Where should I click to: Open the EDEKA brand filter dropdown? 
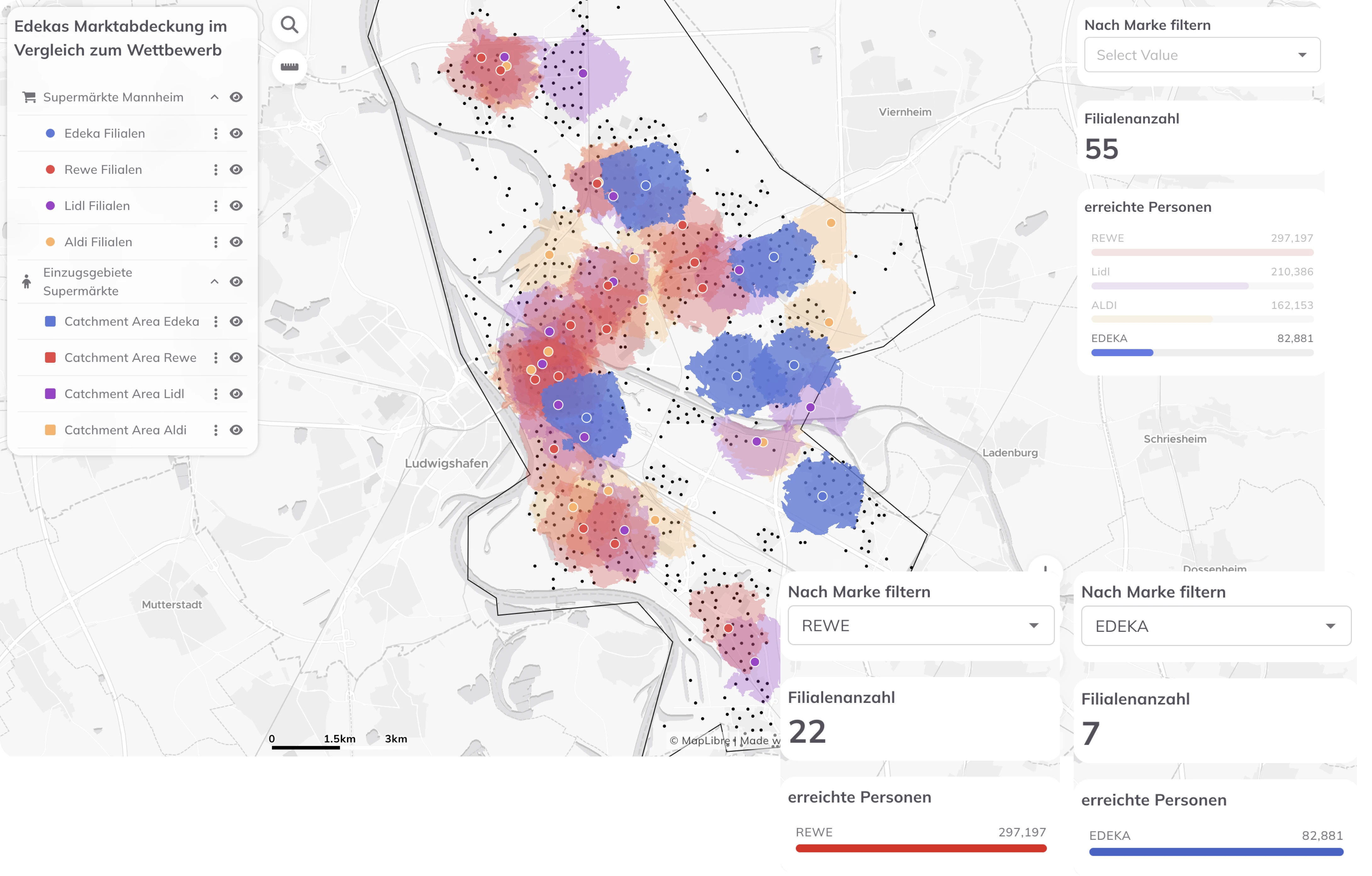click(1216, 626)
